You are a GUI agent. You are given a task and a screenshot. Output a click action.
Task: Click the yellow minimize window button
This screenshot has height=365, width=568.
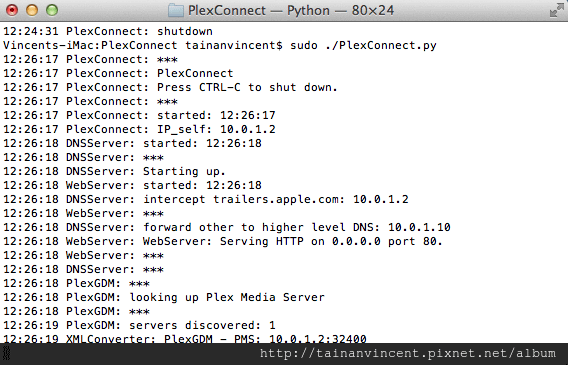[x=32, y=10]
